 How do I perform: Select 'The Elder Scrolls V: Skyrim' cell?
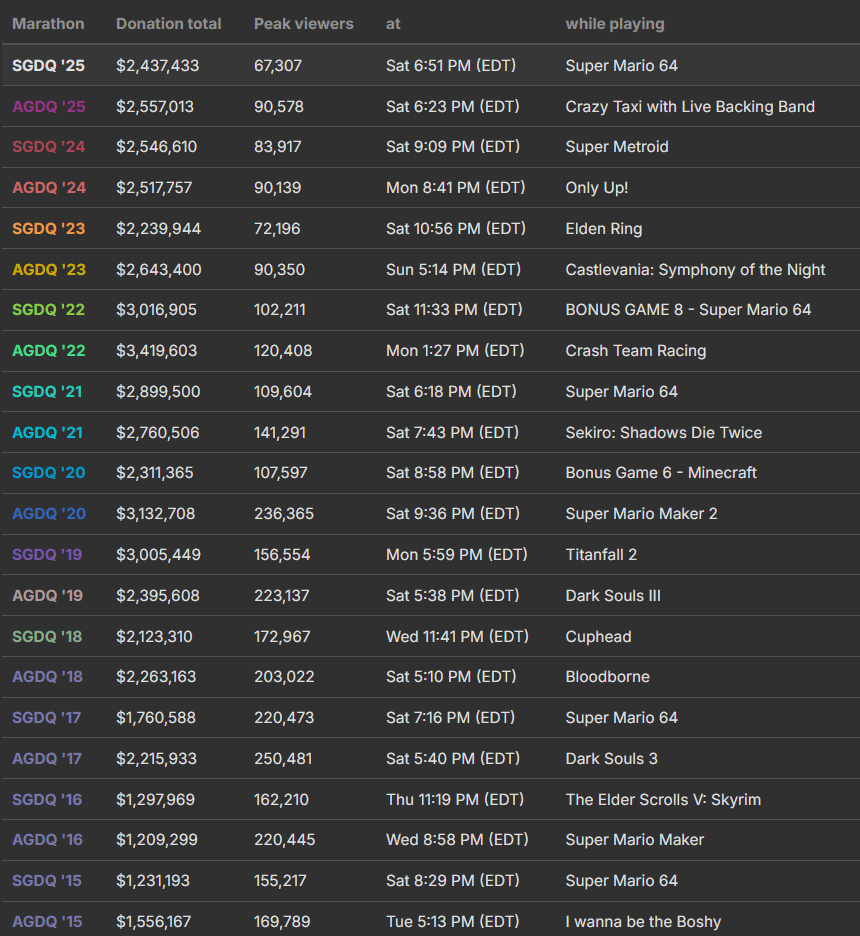coord(663,799)
